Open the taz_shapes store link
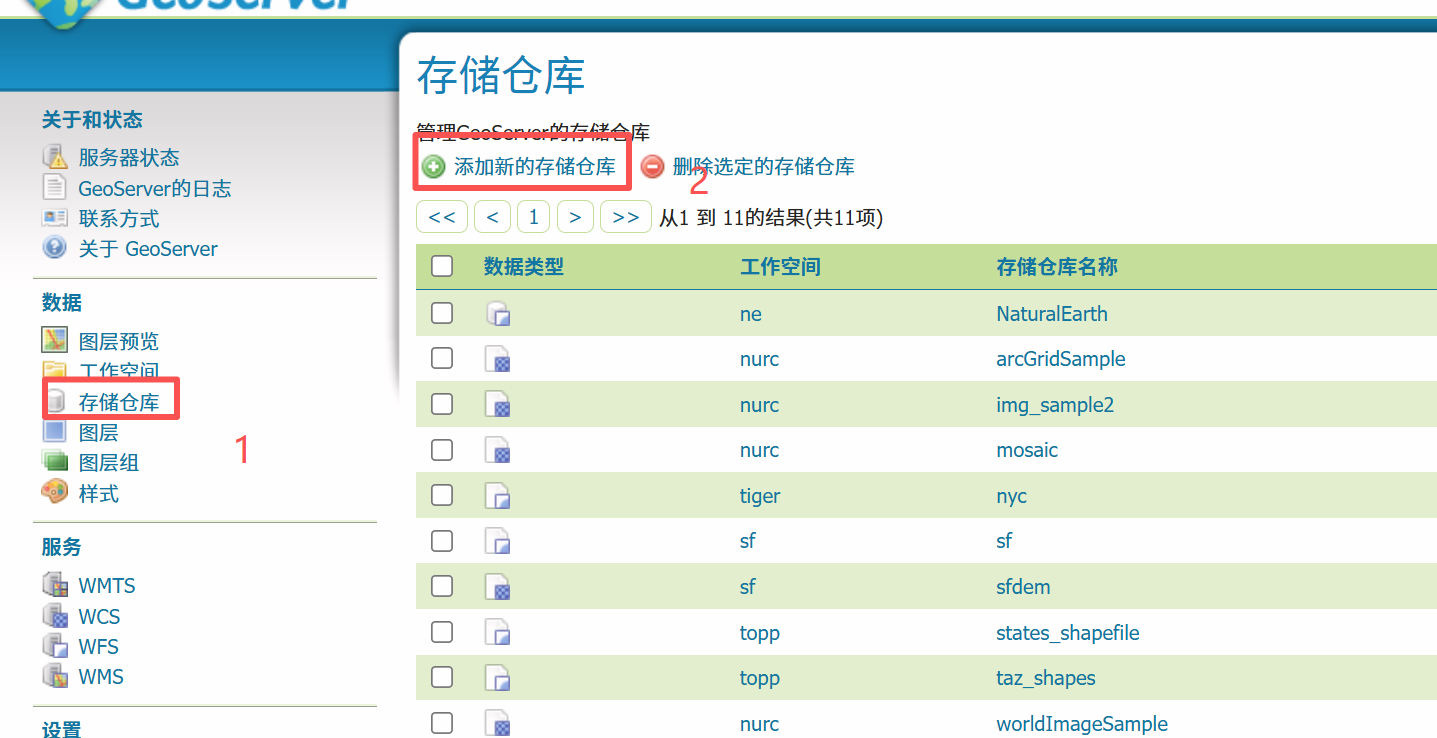The width and height of the screenshot is (1437, 738). coord(1046,678)
